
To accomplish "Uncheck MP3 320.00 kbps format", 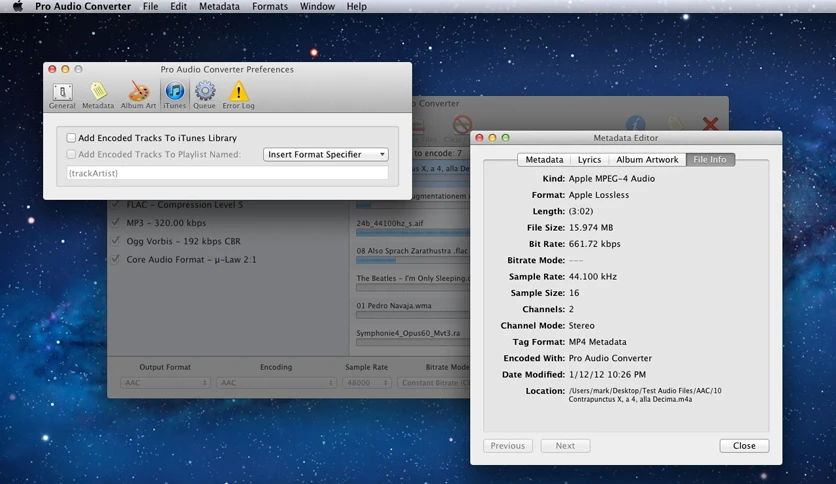I will [x=115, y=223].
